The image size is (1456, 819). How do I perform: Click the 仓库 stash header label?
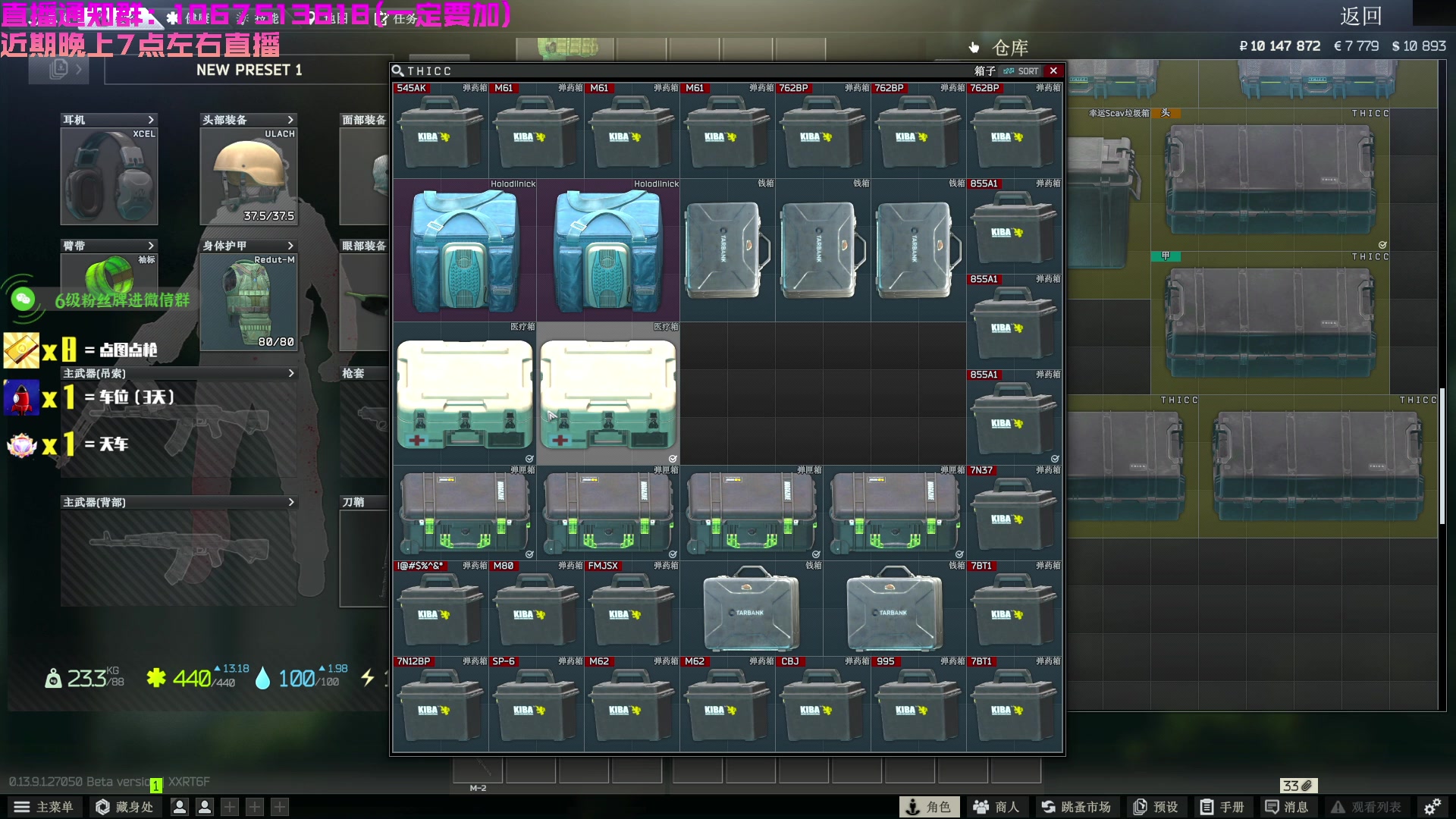coord(1010,48)
